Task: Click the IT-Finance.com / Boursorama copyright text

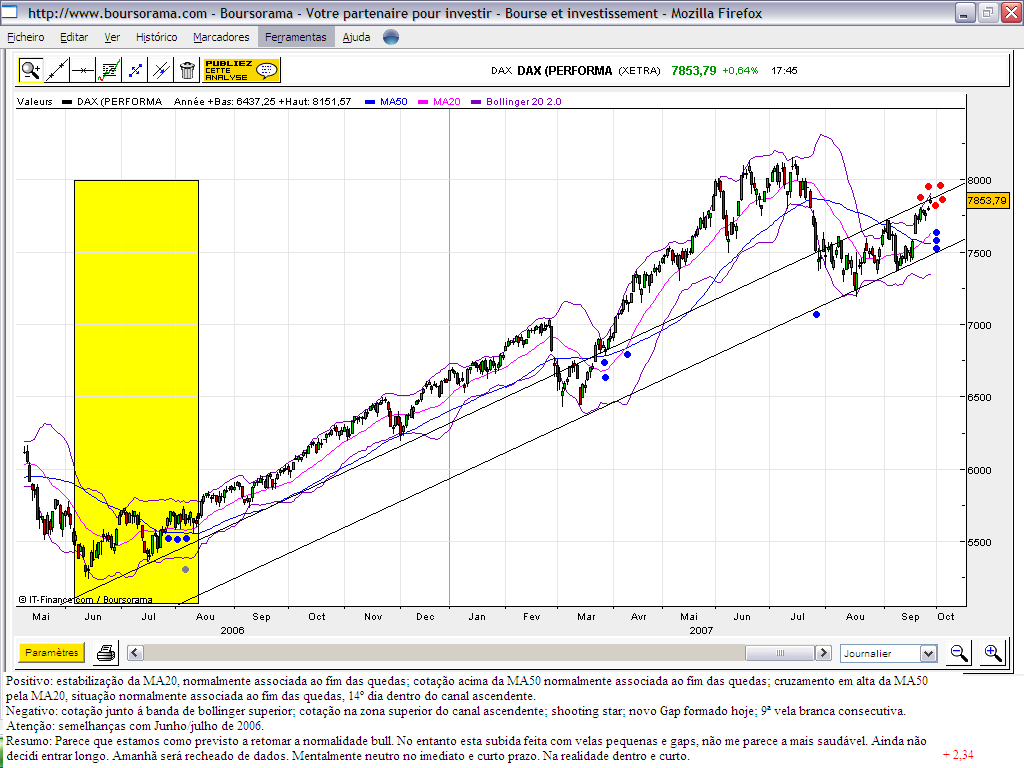Action: tap(86, 600)
